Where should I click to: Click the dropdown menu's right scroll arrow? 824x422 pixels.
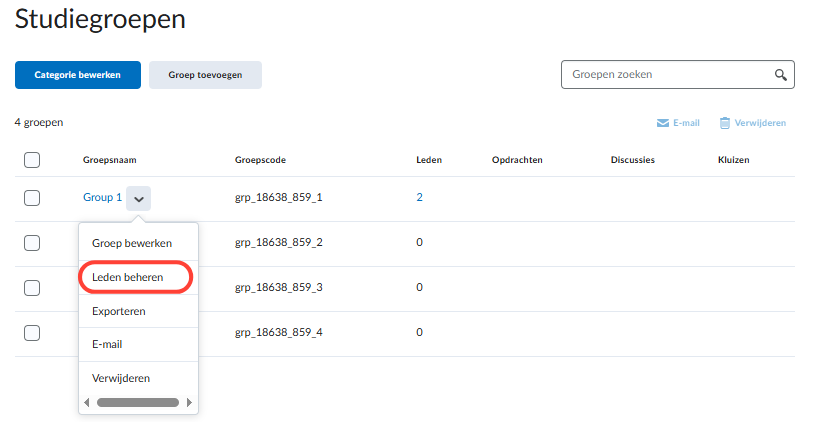coord(189,403)
